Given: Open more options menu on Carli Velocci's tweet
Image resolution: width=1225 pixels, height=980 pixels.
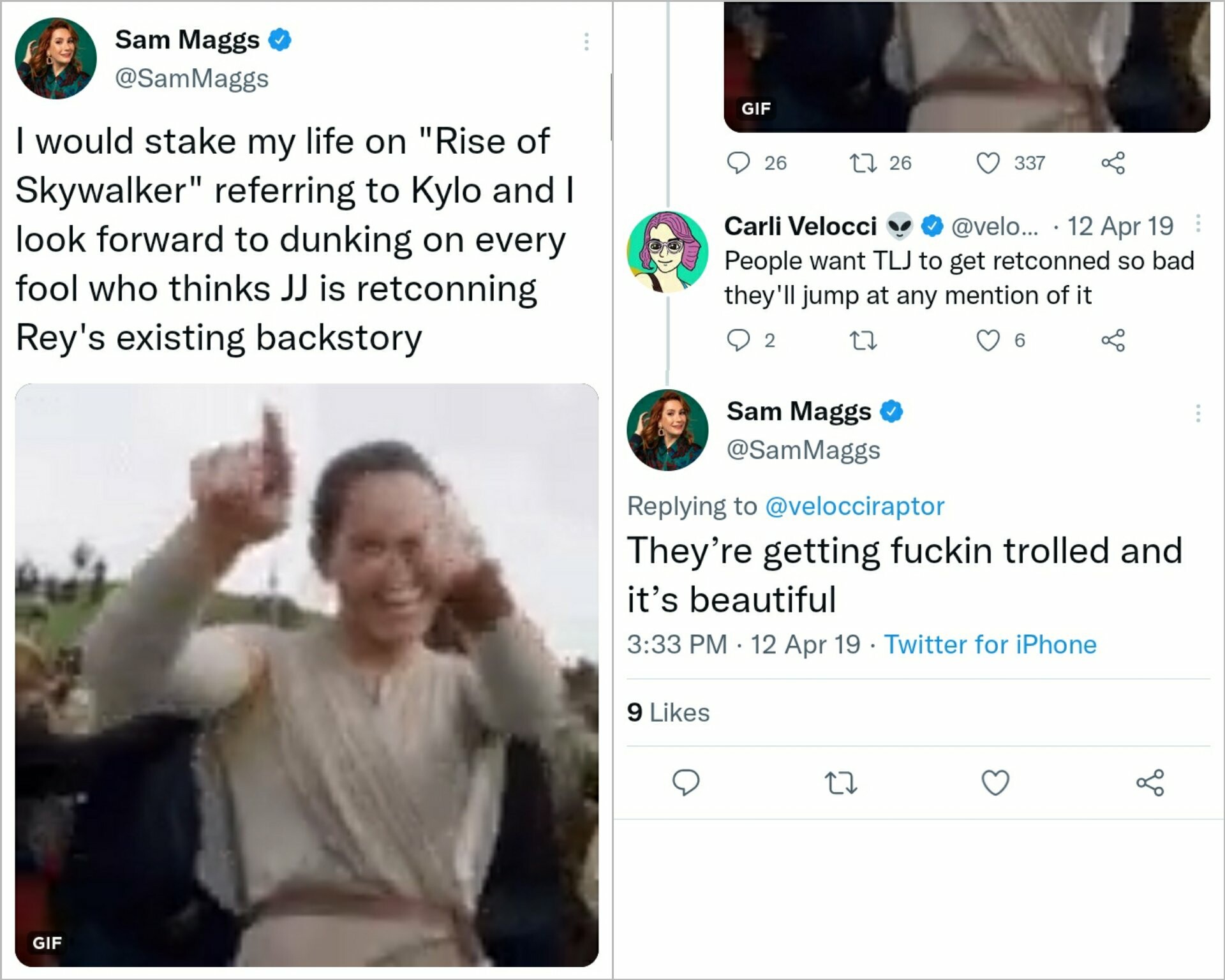Looking at the screenshot, I should (1198, 223).
